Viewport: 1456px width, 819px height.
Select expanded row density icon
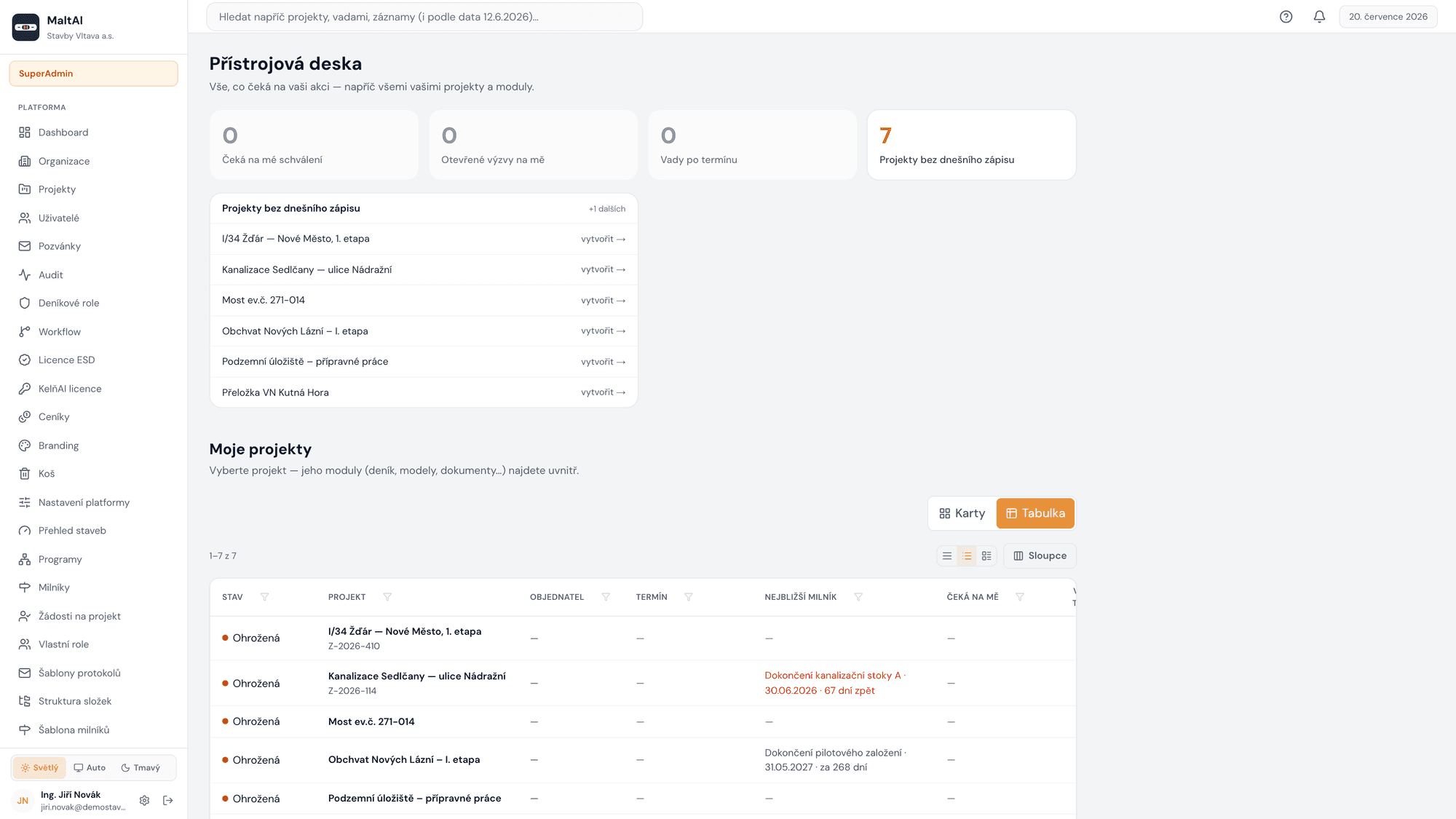tap(986, 555)
